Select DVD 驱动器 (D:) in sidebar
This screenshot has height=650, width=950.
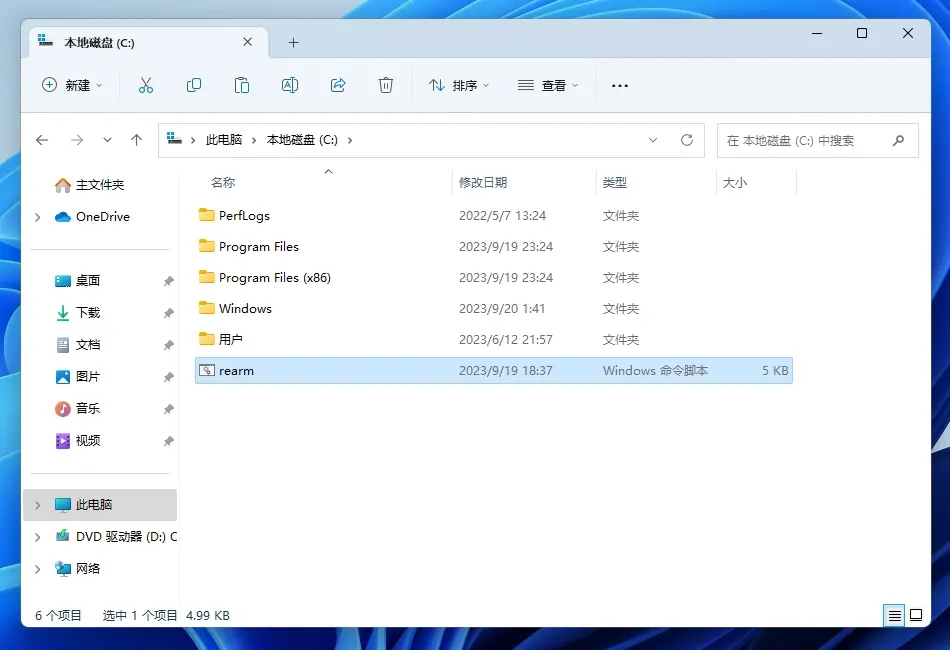click(x=115, y=537)
